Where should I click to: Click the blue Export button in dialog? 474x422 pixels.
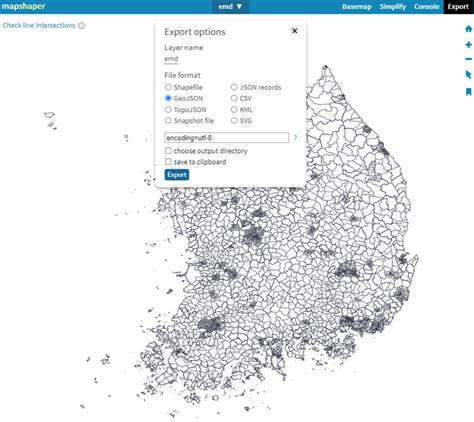coord(177,175)
